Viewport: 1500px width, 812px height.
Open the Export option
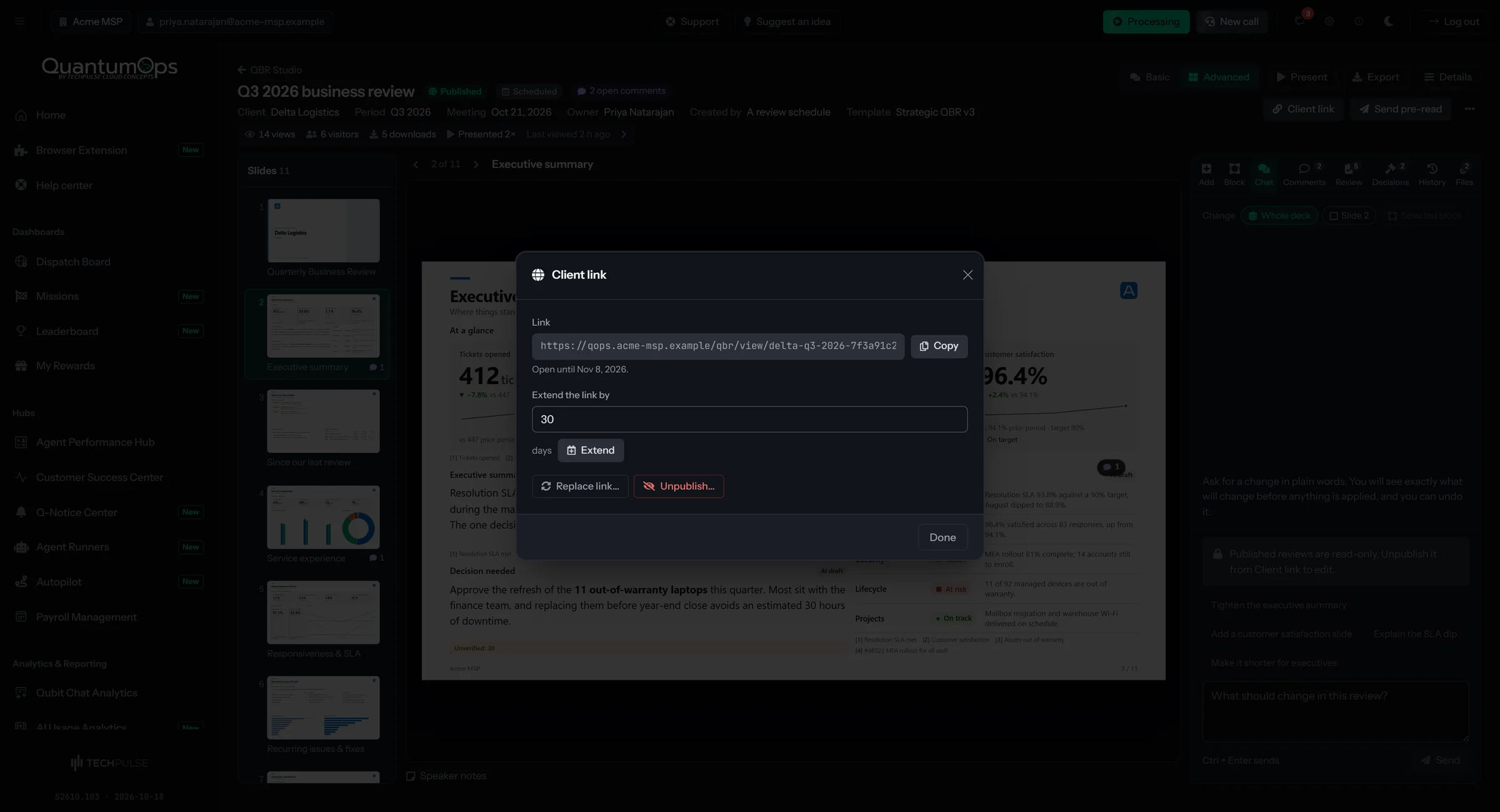tap(1376, 77)
